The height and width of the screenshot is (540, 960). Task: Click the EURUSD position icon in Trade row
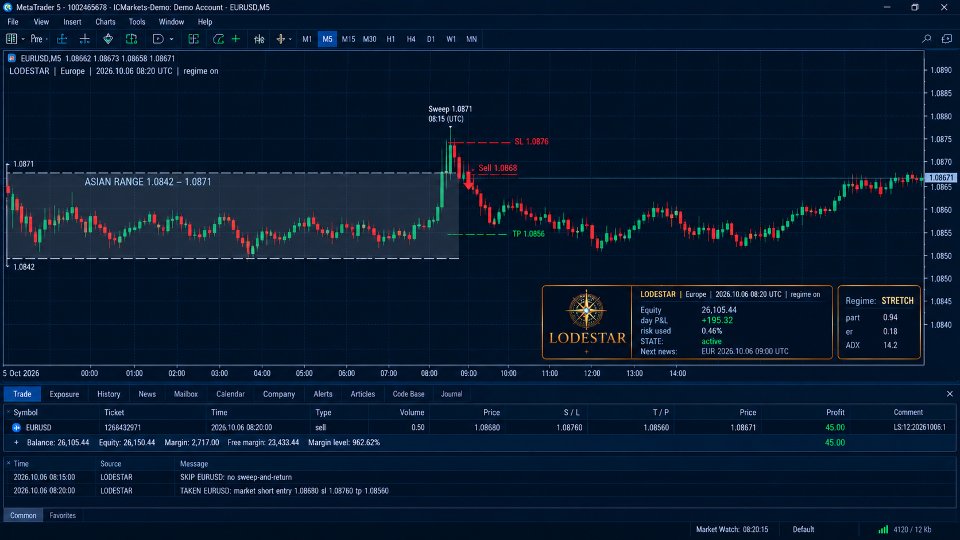[x=17, y=427]
